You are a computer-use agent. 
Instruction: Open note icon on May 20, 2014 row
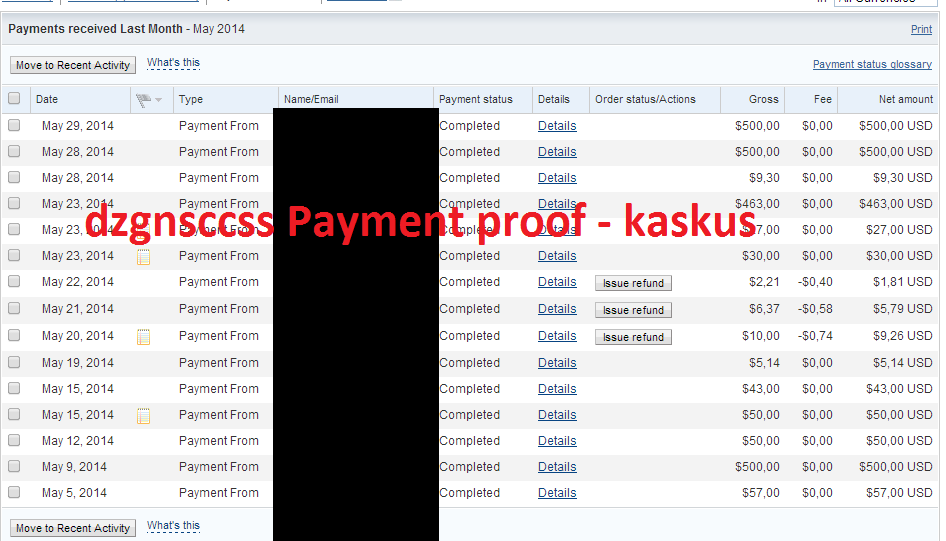pyautogui.click(x=144, y=337)
